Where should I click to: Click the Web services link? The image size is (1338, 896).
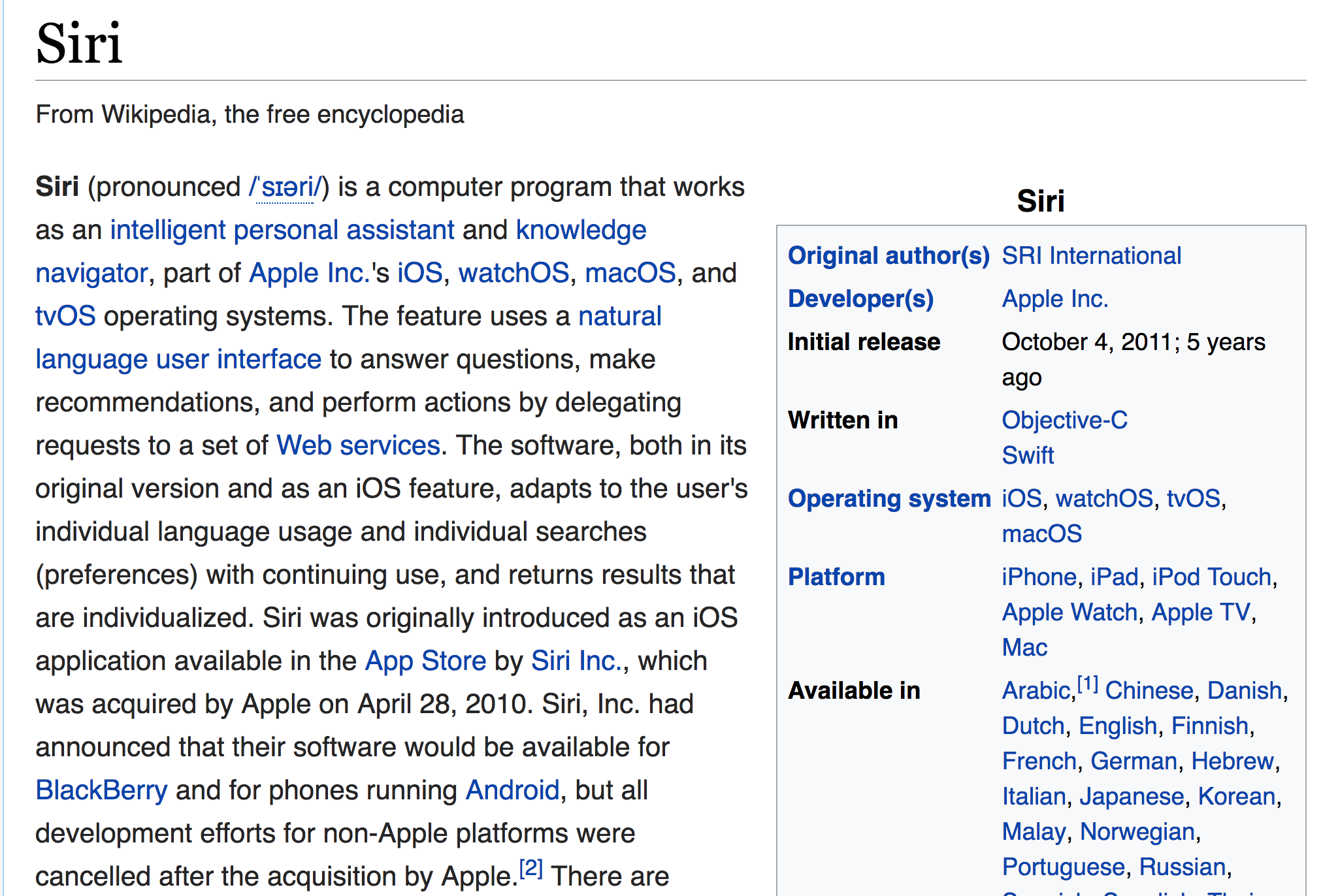pyautogui.click(x=358, y=446)
